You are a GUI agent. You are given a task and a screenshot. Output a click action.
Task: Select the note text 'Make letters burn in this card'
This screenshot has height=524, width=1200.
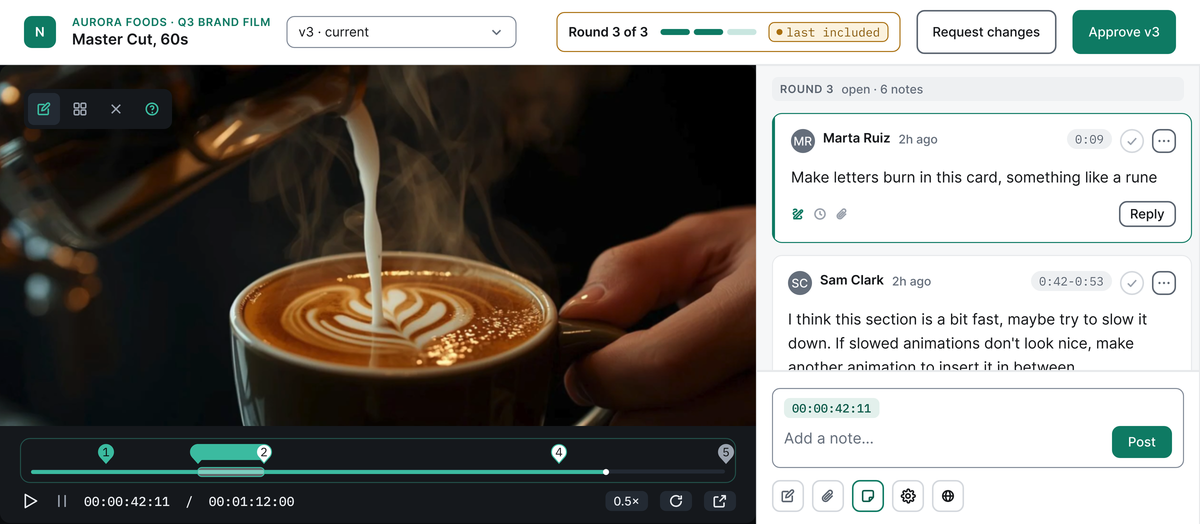(896, 178)
